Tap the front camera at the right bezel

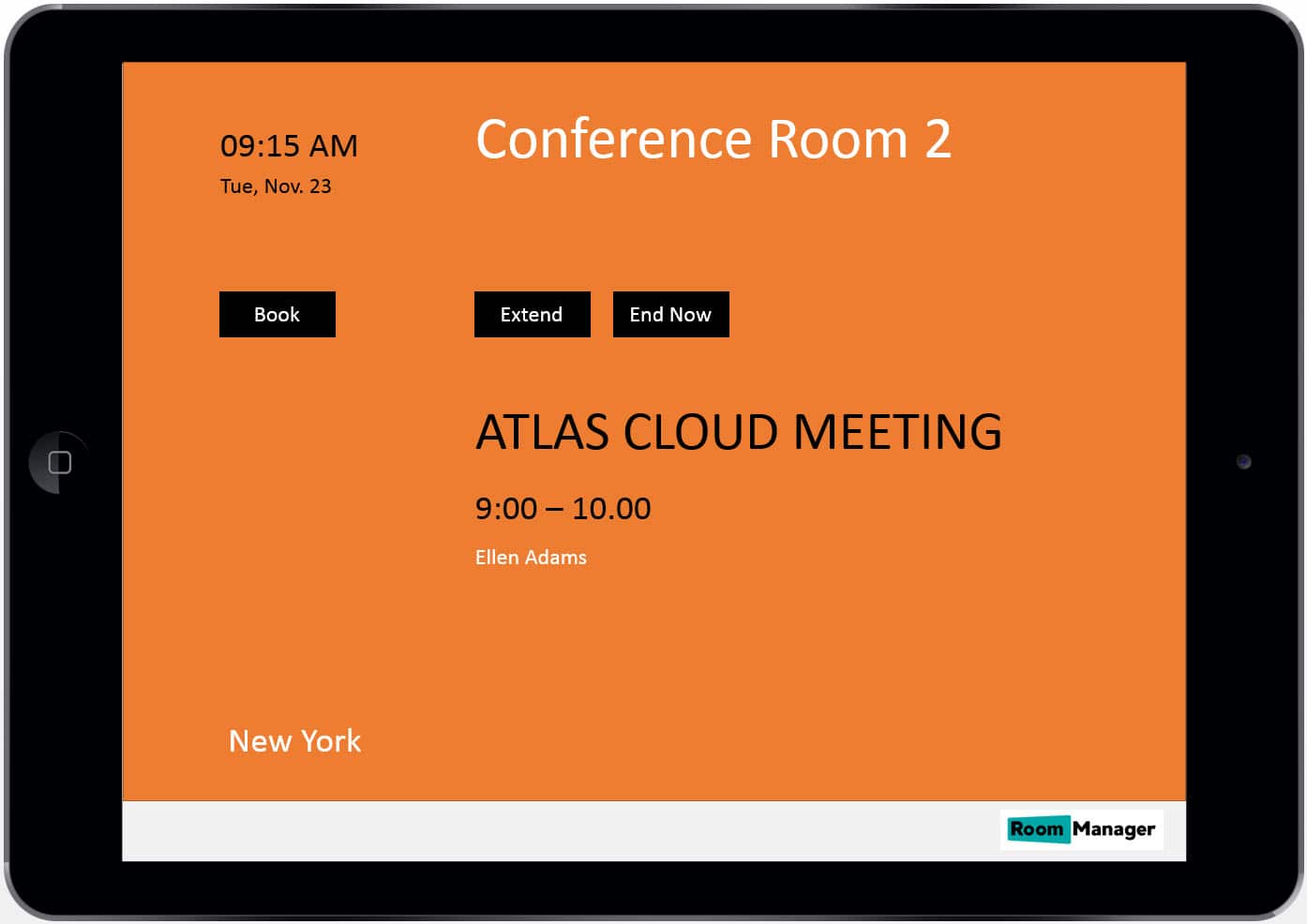[1243, 461]
